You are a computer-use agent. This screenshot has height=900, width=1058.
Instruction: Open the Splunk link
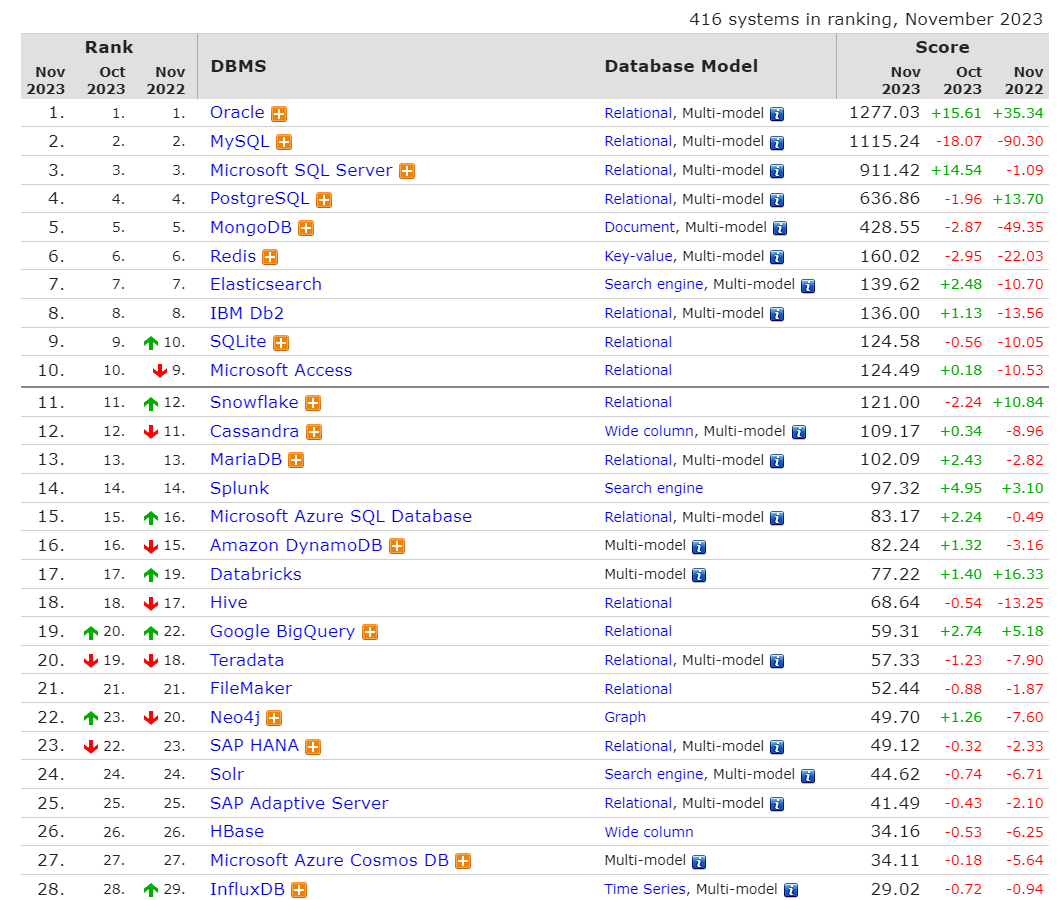(x=240, y=488)
